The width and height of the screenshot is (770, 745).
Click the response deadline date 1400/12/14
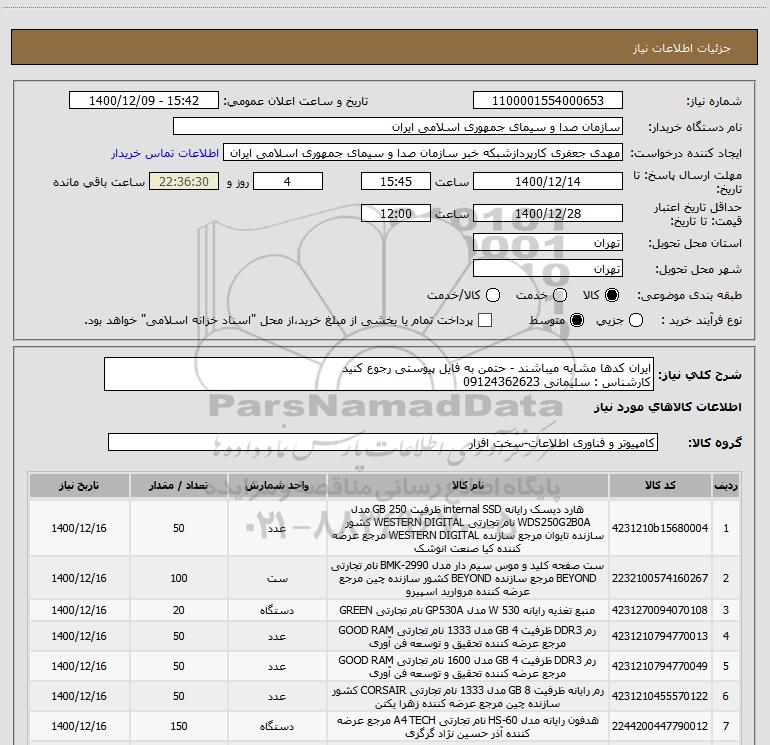coord(548,181)
